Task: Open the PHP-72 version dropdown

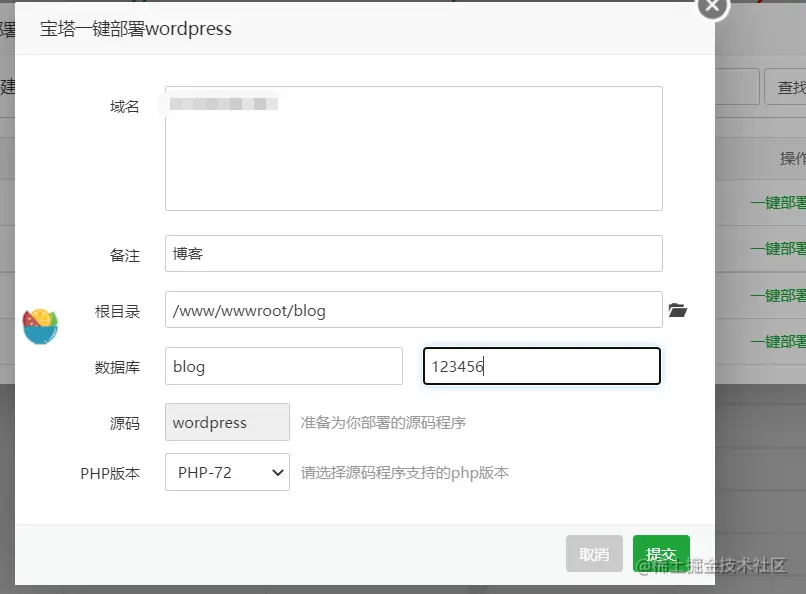Action: [x=227, y=472]
